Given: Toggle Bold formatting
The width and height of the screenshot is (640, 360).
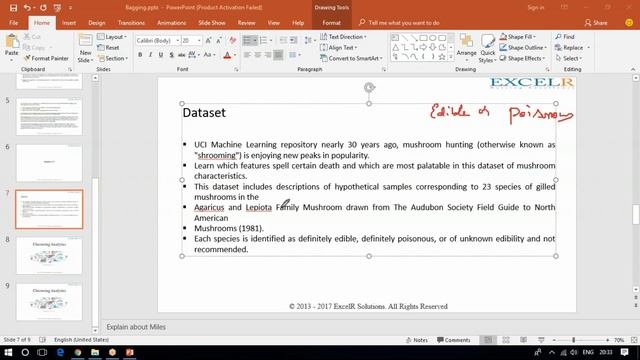Looking at the screenshot, I should click(140, 55).
